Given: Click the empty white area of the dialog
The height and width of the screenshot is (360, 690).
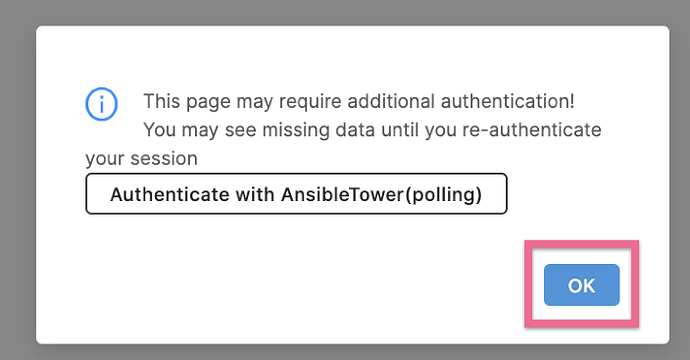Looking at the screenshot, I should (286, 282).
